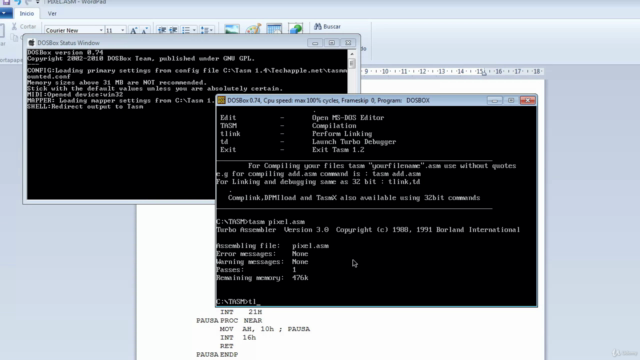Click 'Open MS-DOS Editor' text in DOSBox
Screen dimensions: 640x360
[348, 118]
